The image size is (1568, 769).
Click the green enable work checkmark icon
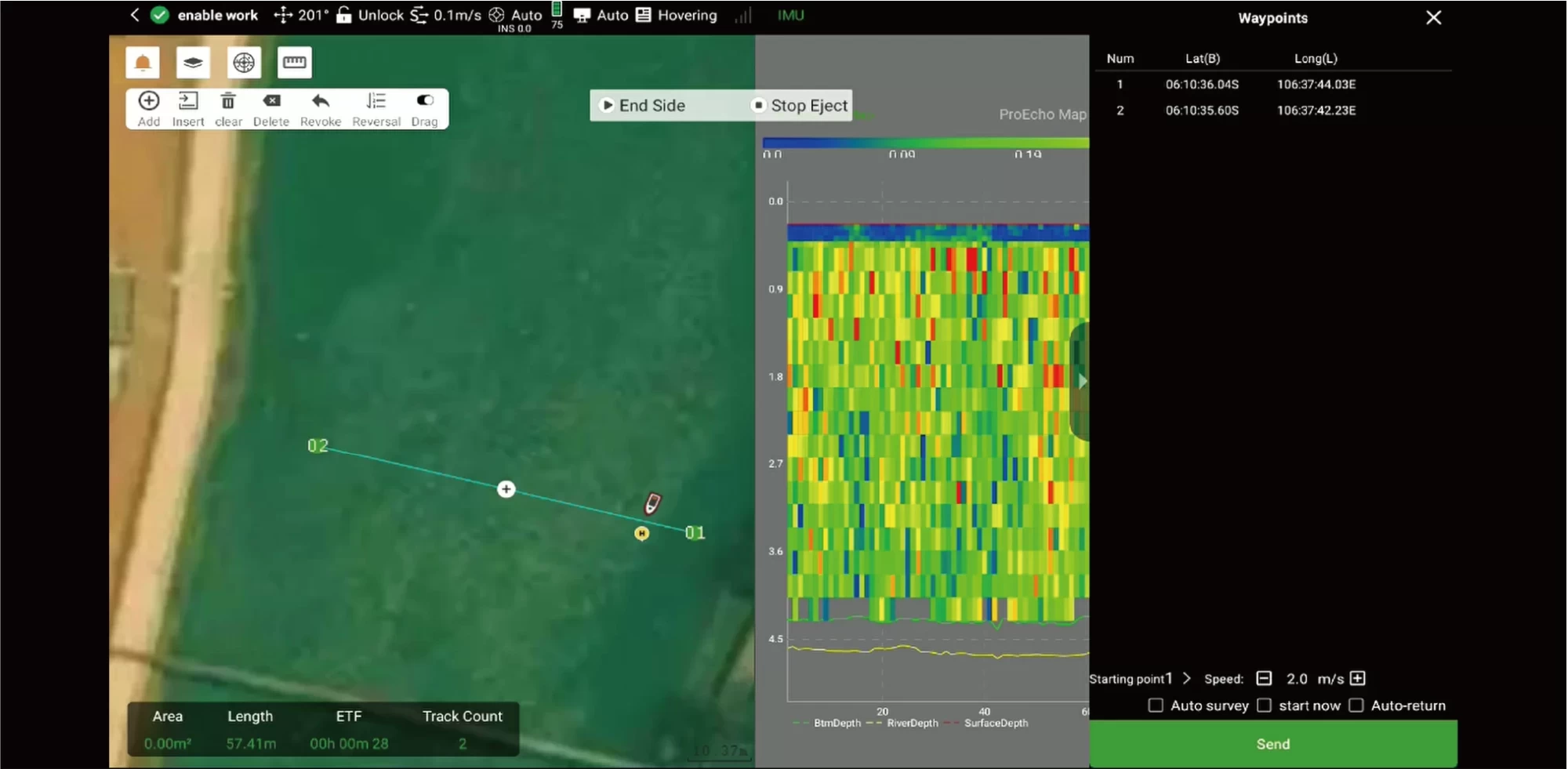coord(160,15)
